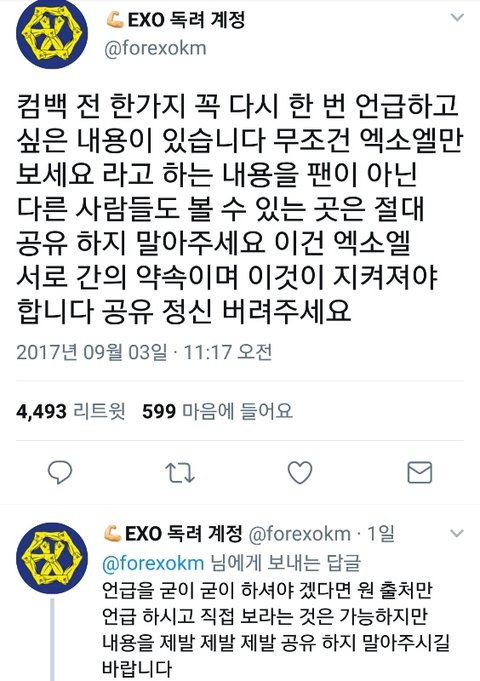Open main tweet's EXO logo profile picture
This screenshot has height=681, width=480.
pyautogui.click(x=52, y=33)
